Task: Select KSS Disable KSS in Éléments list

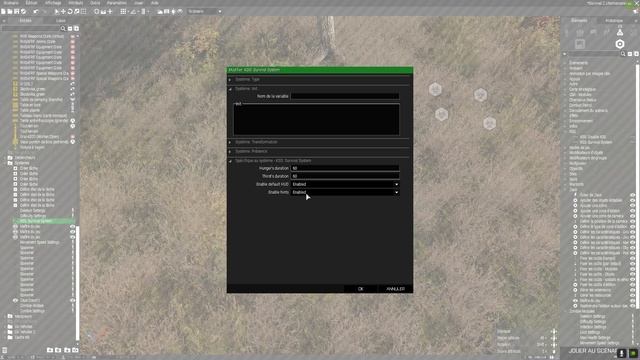Action: click(x=593, y=137)
